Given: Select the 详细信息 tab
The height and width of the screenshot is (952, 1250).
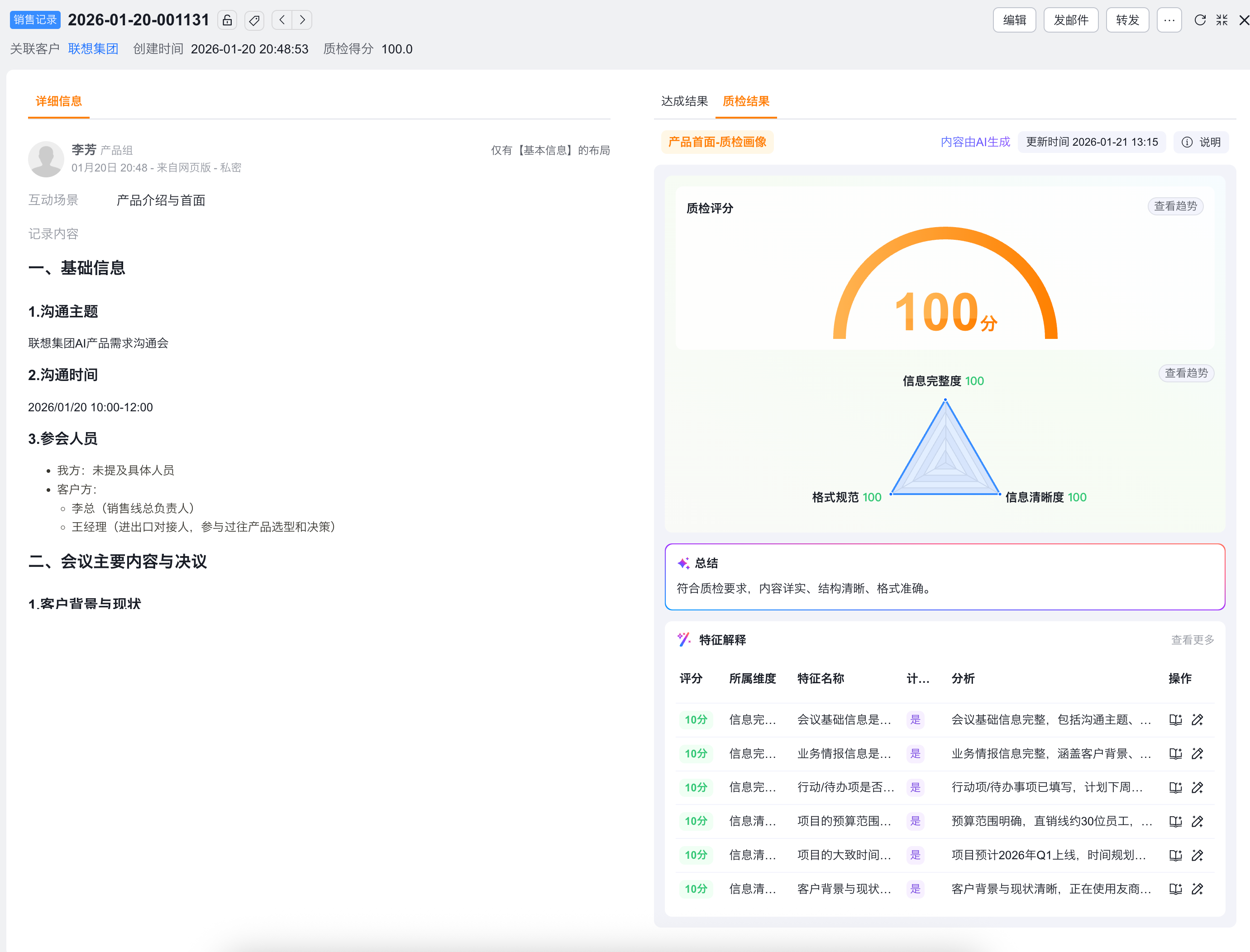Looking at the screenshot, I should [58, 101].
